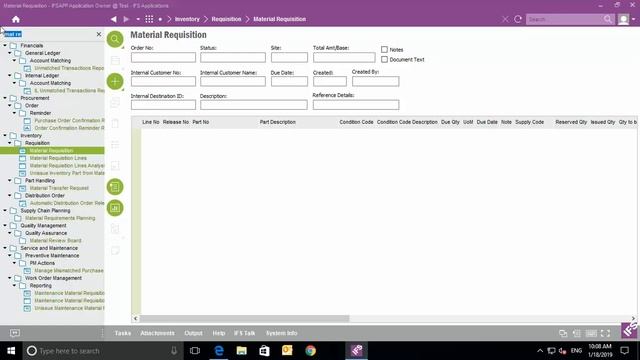Click the keyboard-like icon in bottom bar
The image size is (640, 360).
click(x=591, y=333)
